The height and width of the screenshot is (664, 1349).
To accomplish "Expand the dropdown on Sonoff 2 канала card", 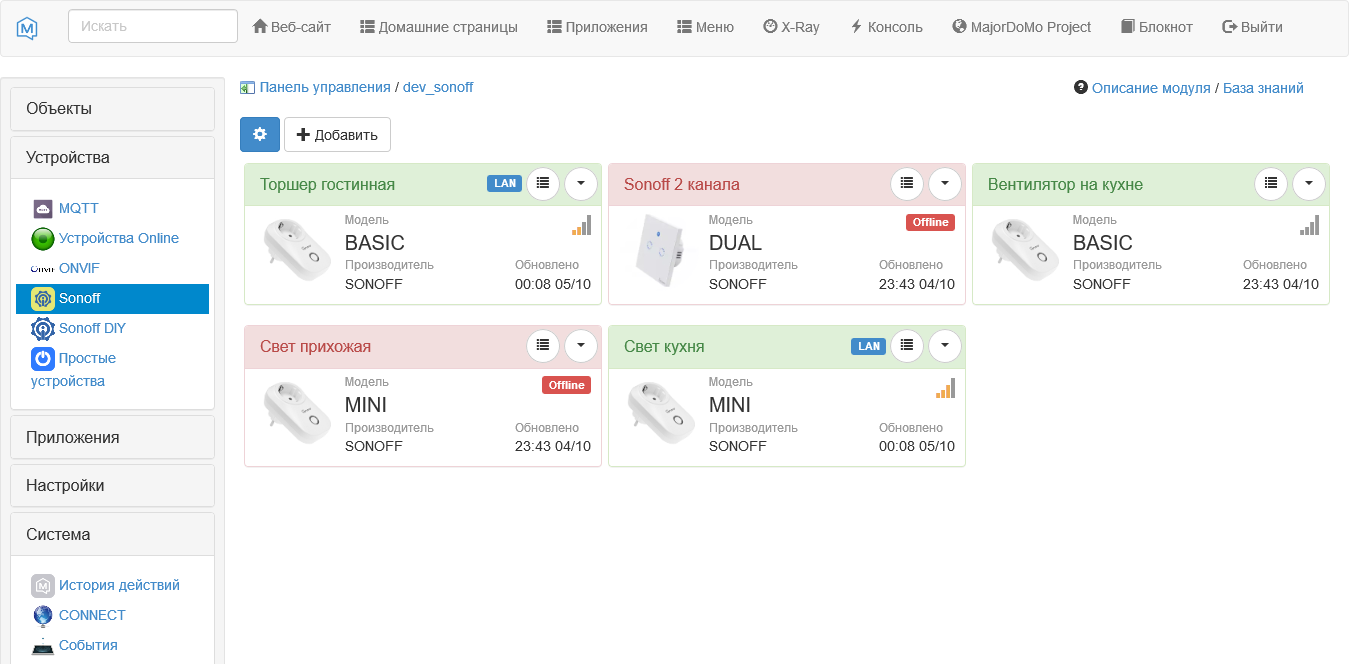I will coord(945,183).
